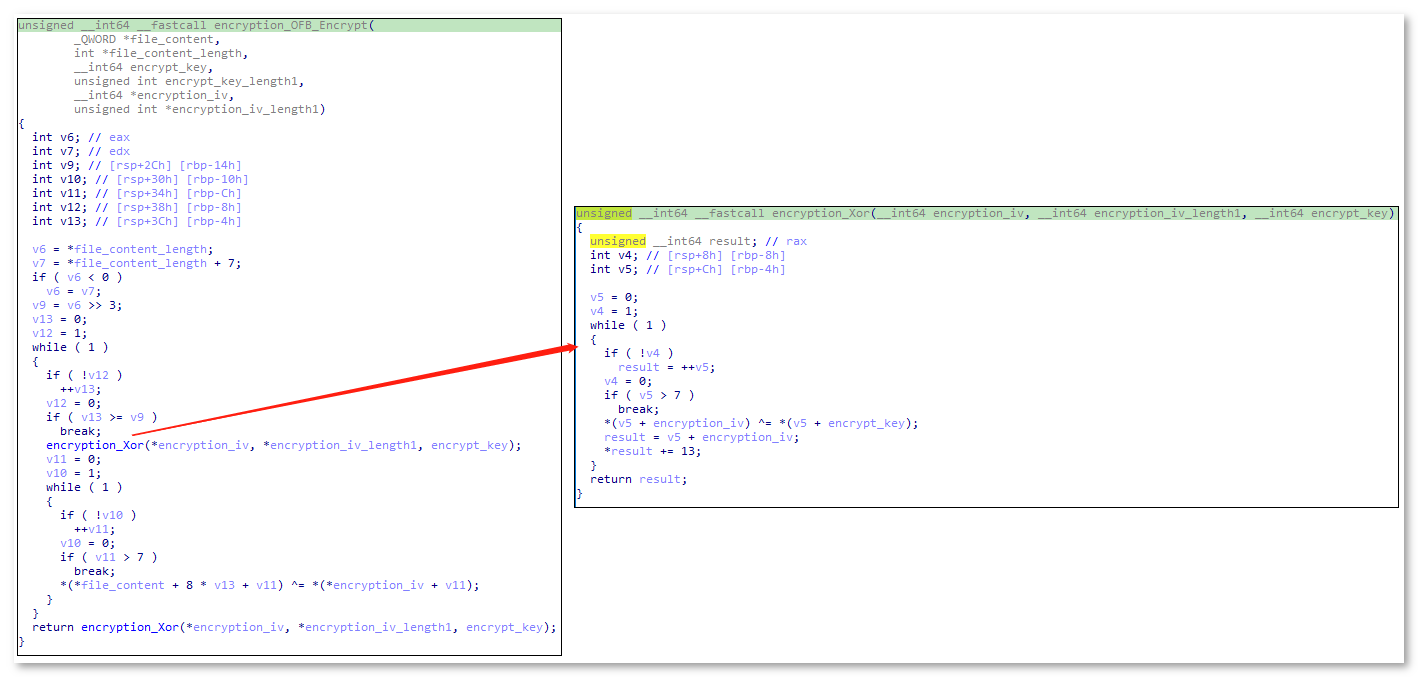Select the return result statement
1418x677 pixels.
pyautogui.click(x=638, y=479)
